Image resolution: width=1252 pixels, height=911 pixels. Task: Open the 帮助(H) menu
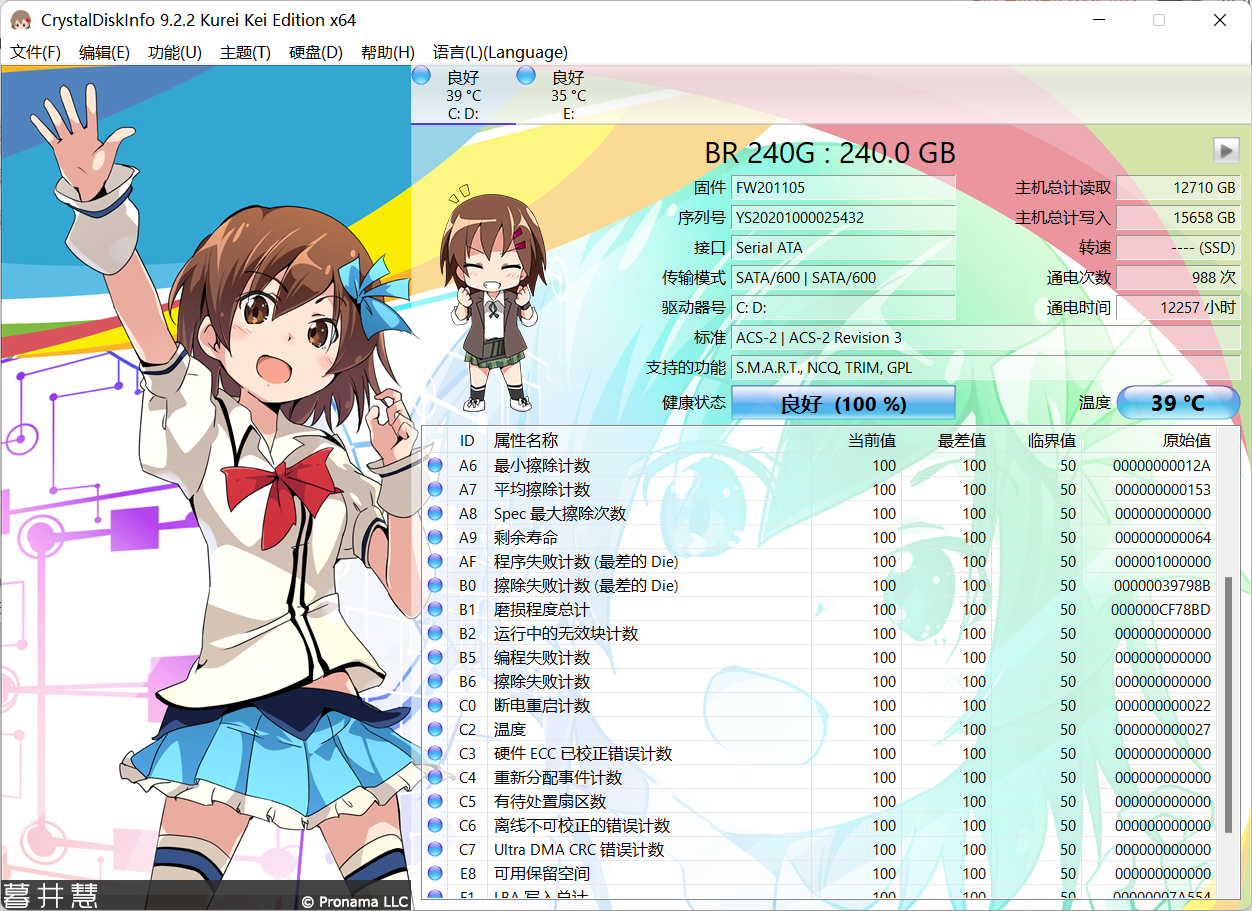[388, 52]
